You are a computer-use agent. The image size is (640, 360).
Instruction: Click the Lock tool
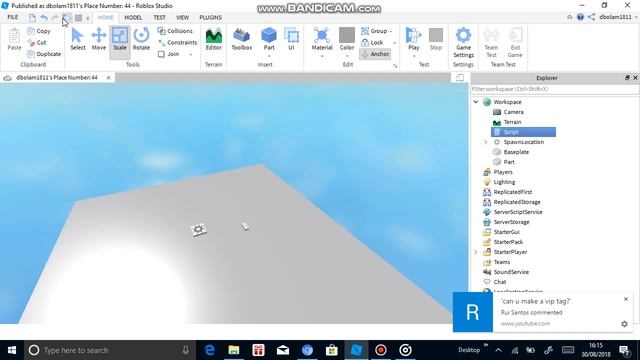[x=372, y=42]
